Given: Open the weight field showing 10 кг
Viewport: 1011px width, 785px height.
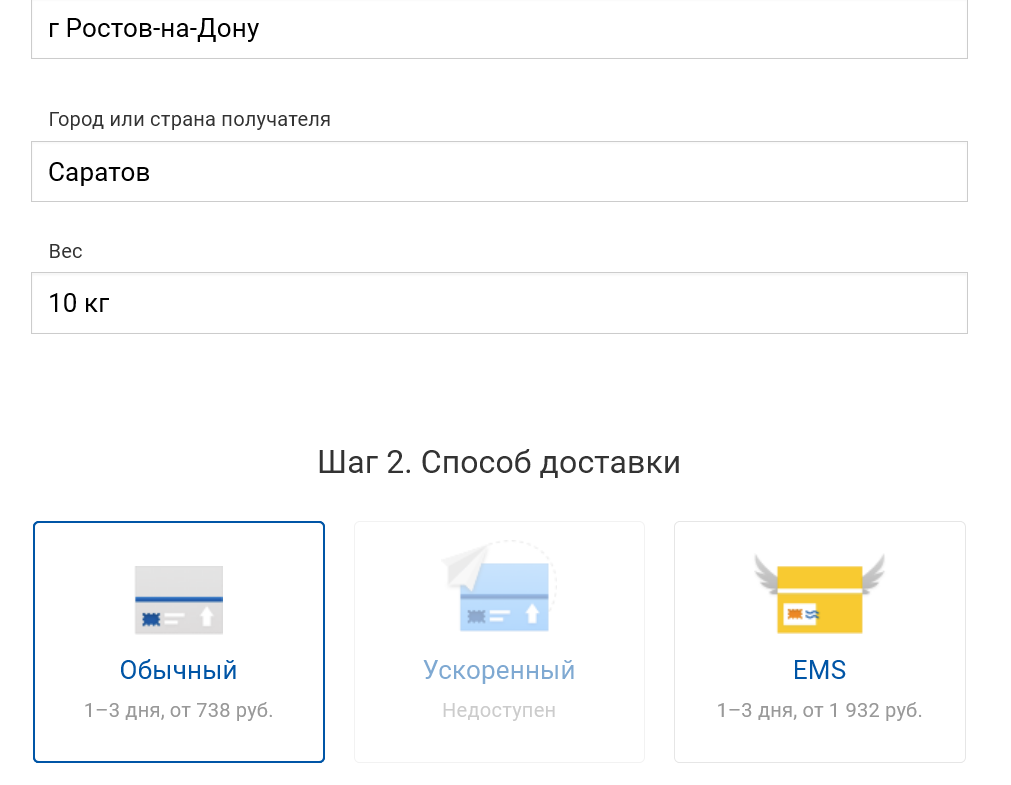Looking at the screenshot, I should tap(499, 303).
